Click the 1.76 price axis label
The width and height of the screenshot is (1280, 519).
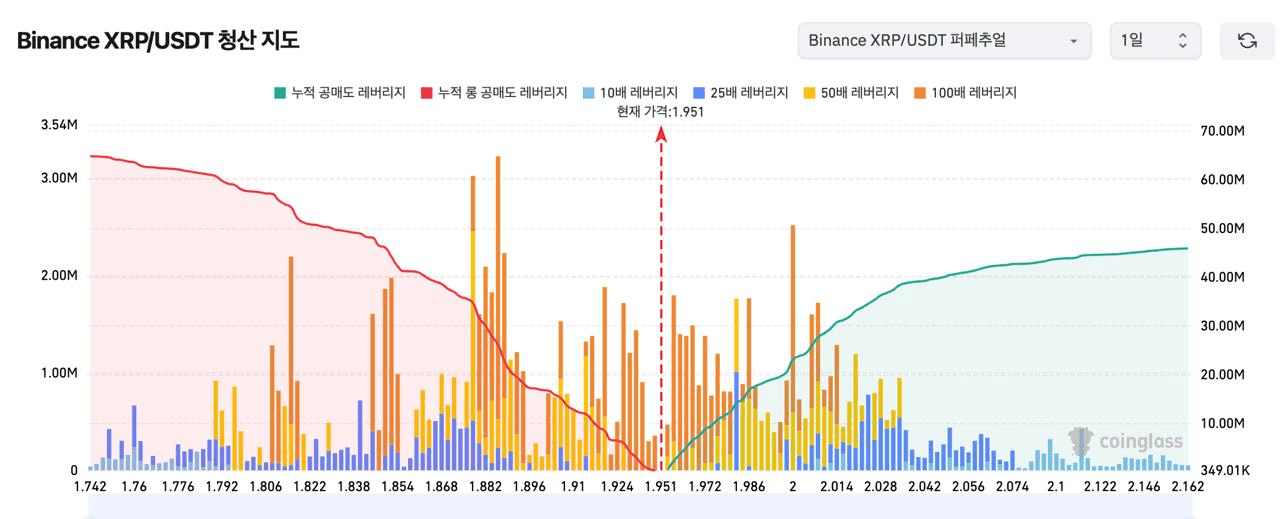tap(133, 487)
